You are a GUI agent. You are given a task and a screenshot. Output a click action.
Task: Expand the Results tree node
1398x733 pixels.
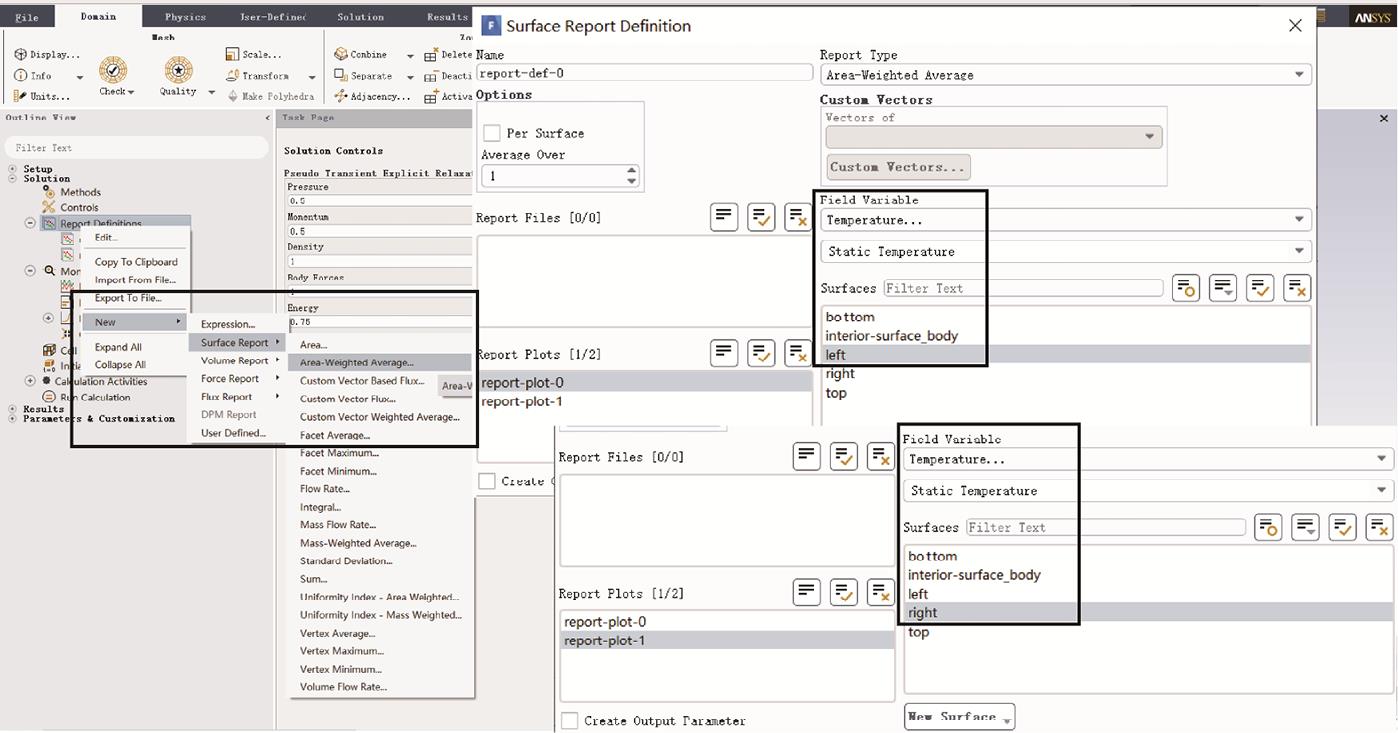click(13, 409)
